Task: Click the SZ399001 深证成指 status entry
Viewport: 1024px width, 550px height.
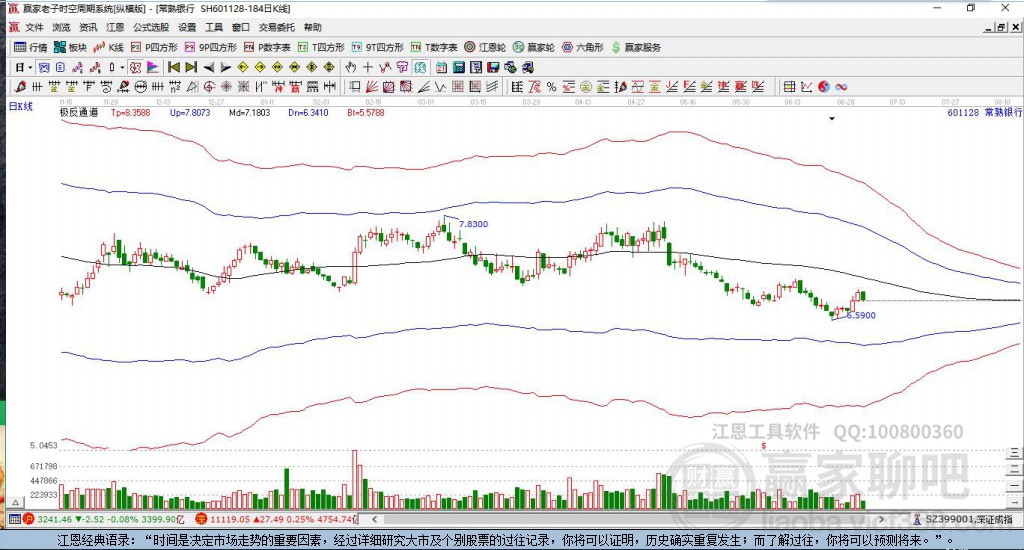Action: pos(963,519)
